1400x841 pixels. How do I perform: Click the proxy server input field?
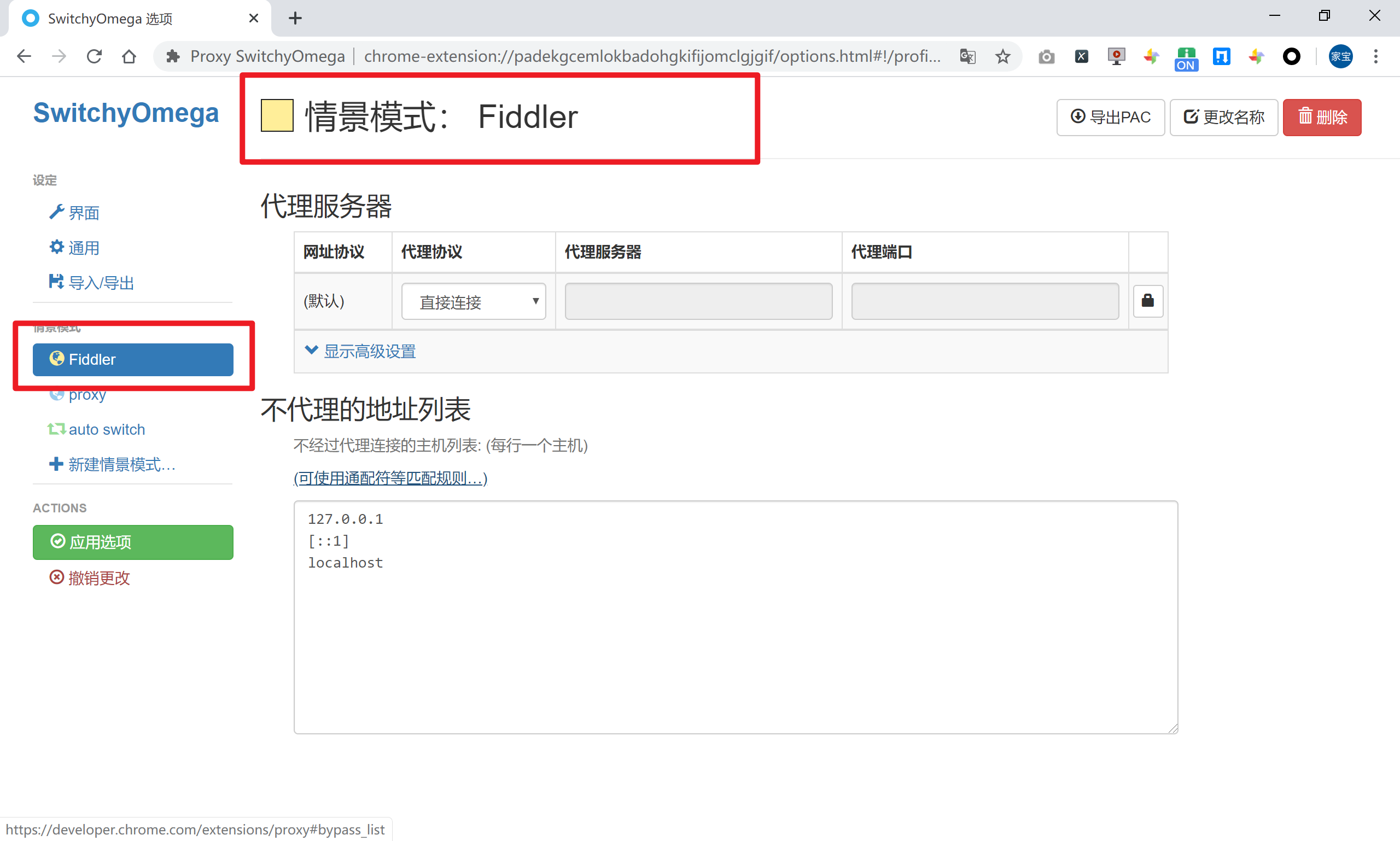coord(698,300)
